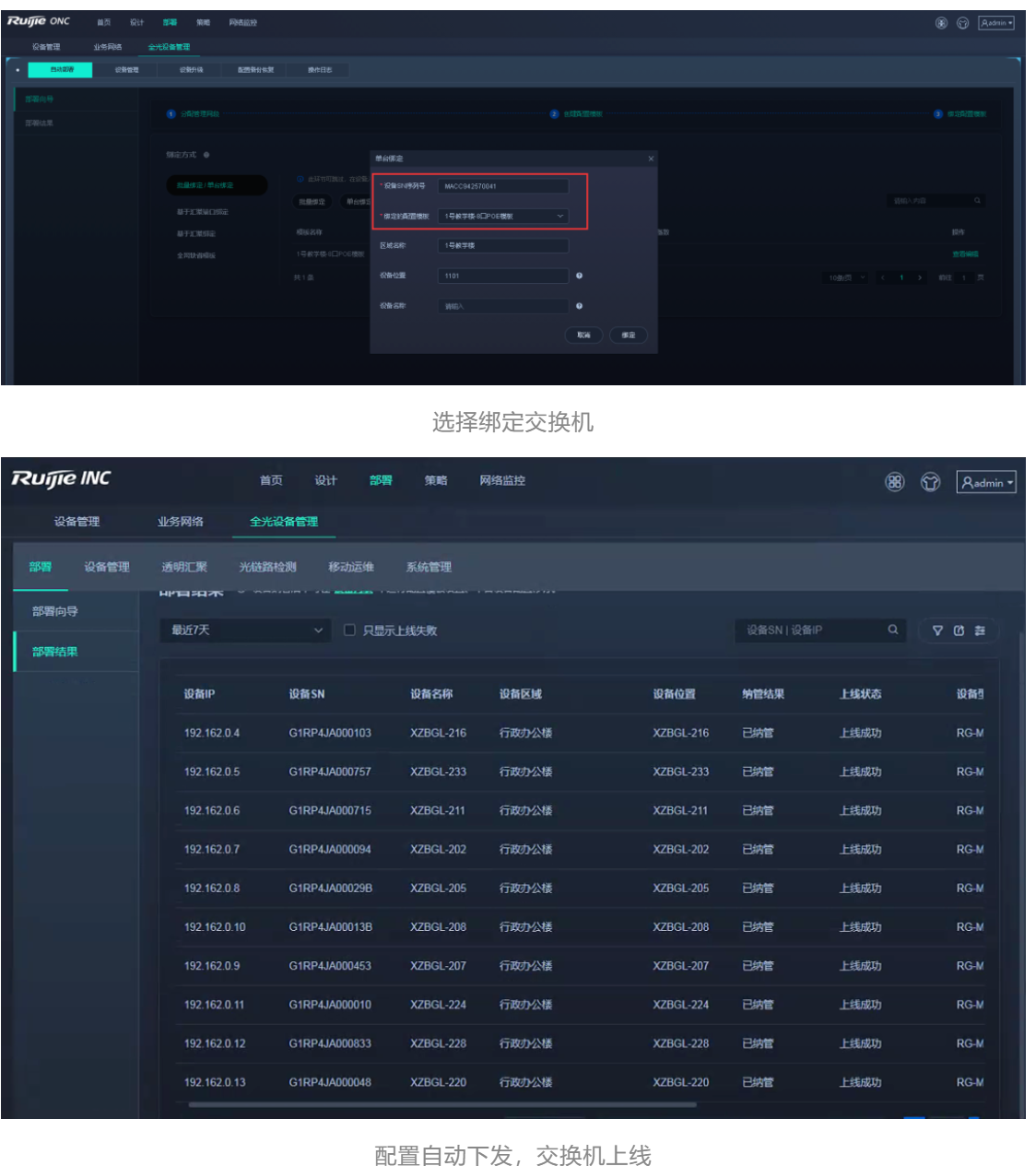The image size is (1036, 1166).
Task: Open the filter funnel icon
Action: point(937,630)
